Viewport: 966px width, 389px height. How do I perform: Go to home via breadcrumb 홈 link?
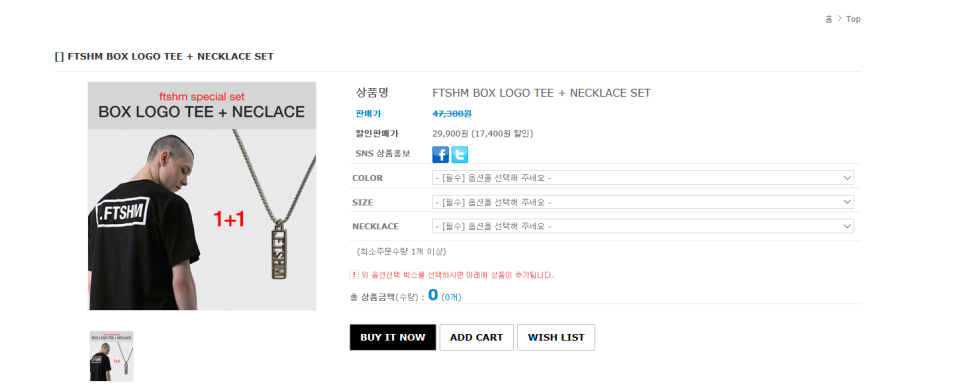(x=829, y=19)
